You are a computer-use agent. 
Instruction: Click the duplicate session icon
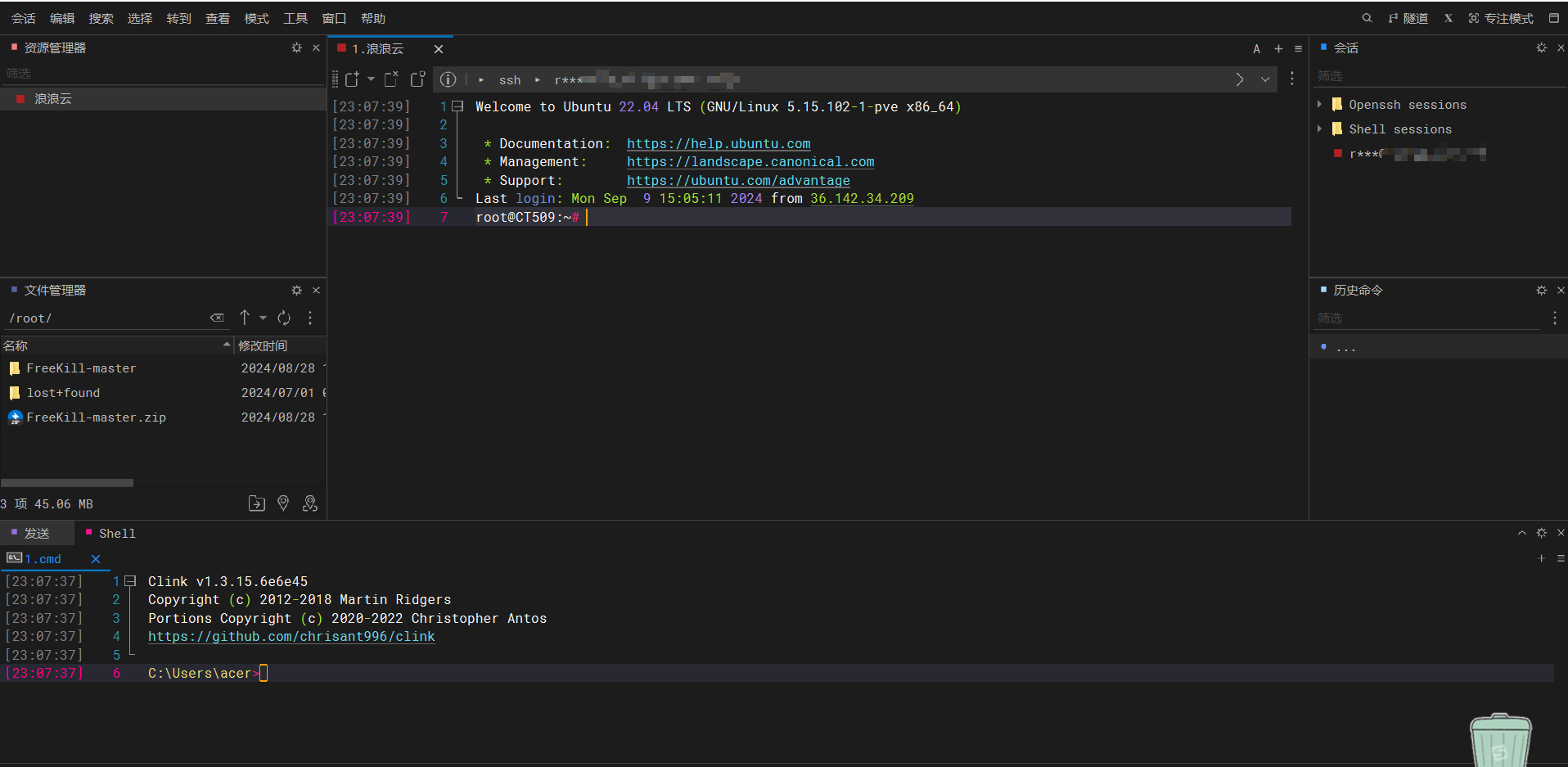pyautogui.click(x=417, y=79)
